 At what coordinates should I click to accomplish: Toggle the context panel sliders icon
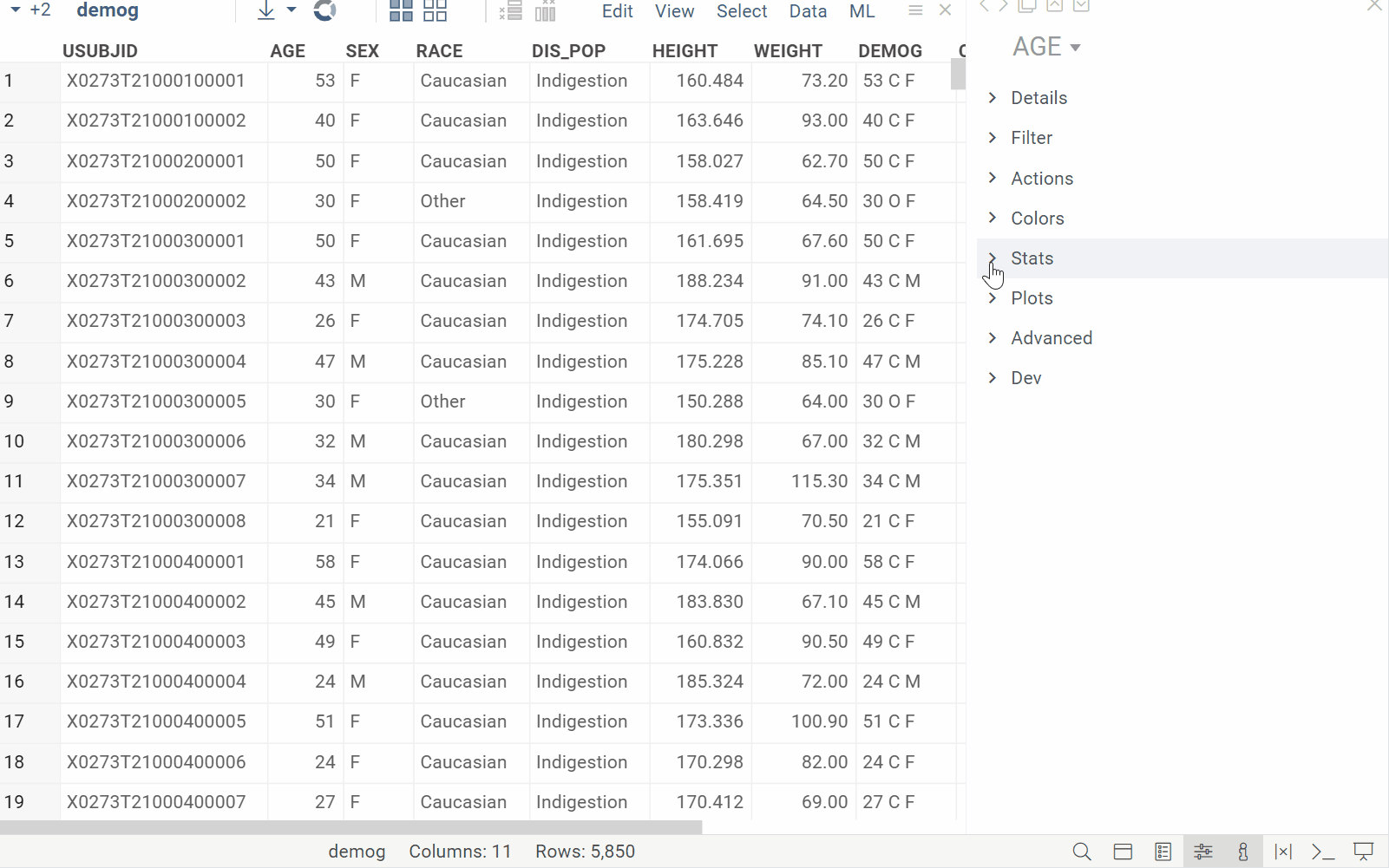(x=1203, y=852)
